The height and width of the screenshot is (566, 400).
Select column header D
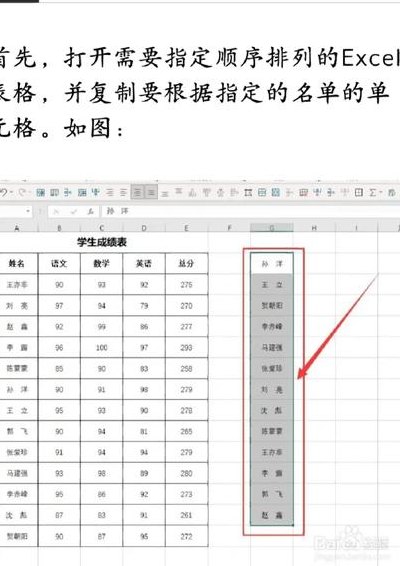click(x=144, y=228)
